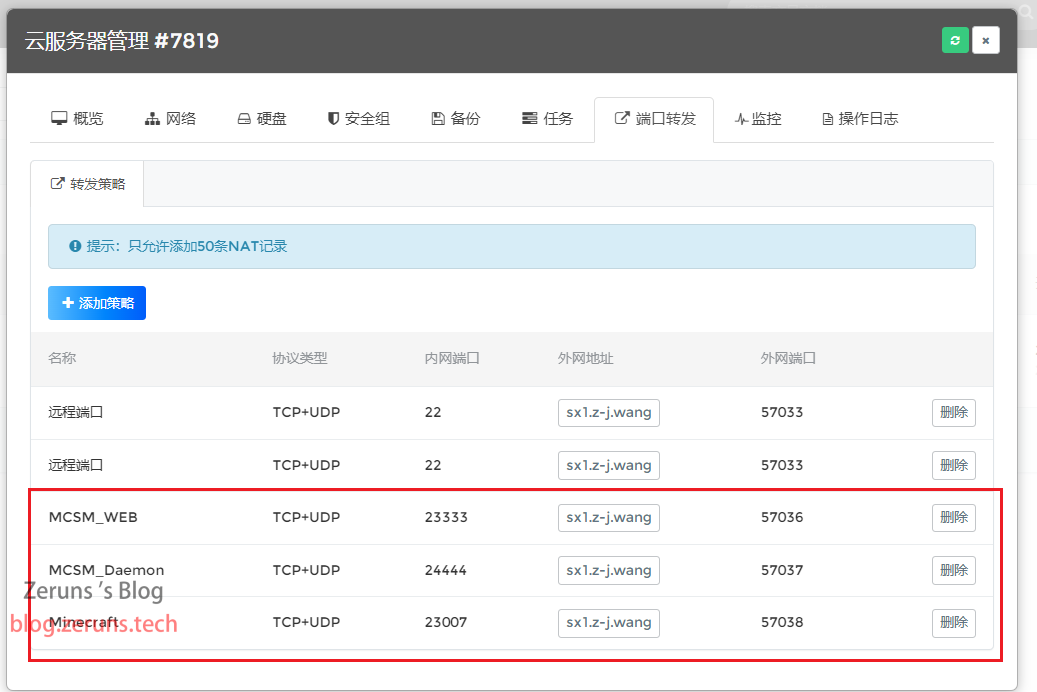1037x692 pixels.
Task: Click the 内网端口 column header
Action: [x=452, y=358]
